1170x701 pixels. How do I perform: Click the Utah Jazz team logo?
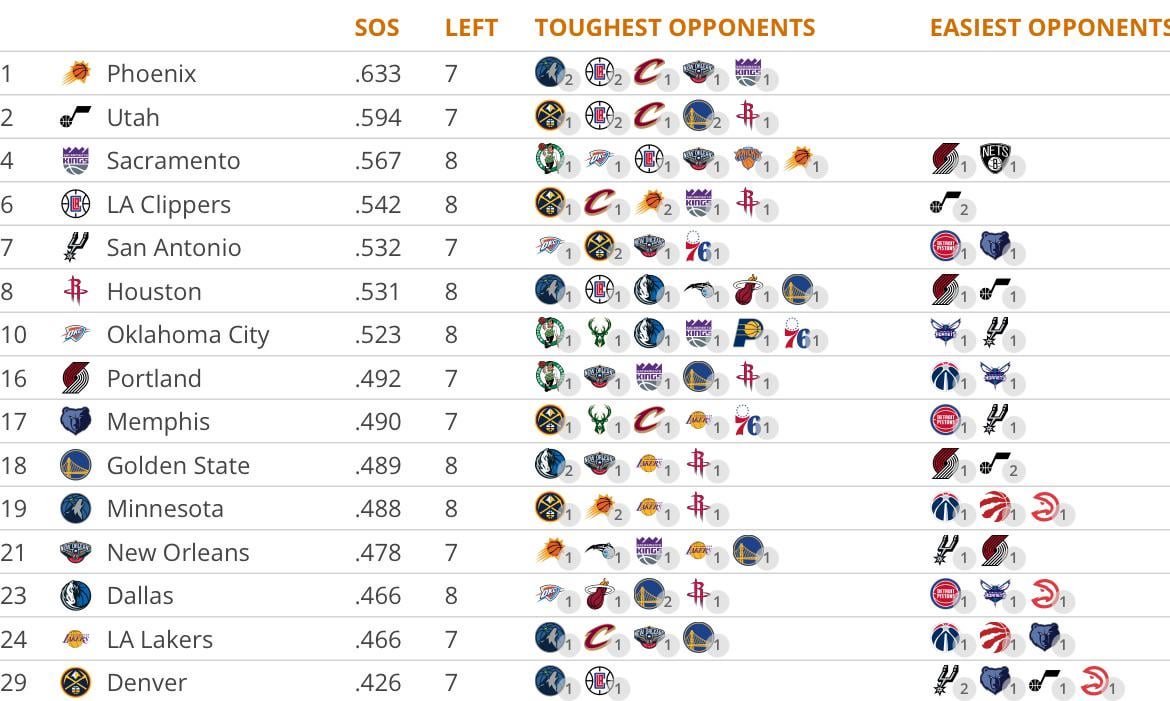click(76, 118)
